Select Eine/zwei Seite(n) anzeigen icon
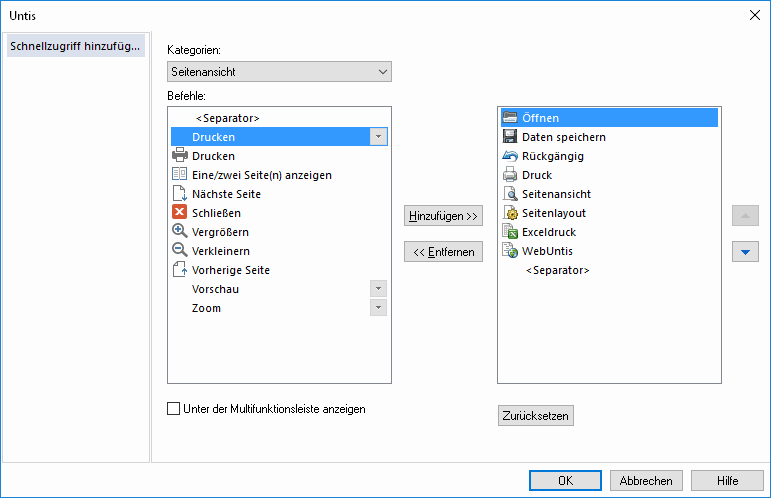This screenshot has width=771, height=498. [179, 174]
